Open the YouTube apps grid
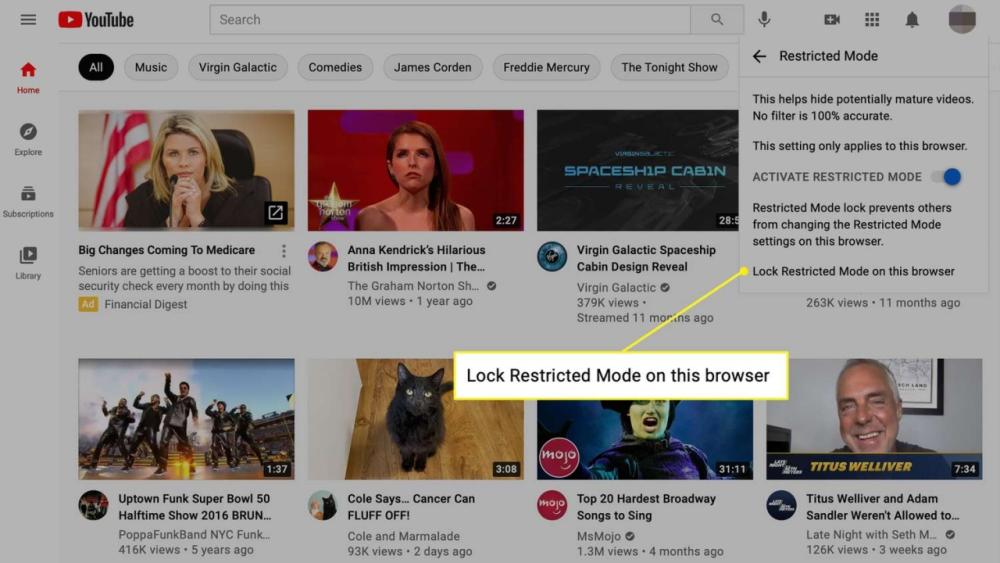Viewport: 1000px width, 563px height. (872, 20)
